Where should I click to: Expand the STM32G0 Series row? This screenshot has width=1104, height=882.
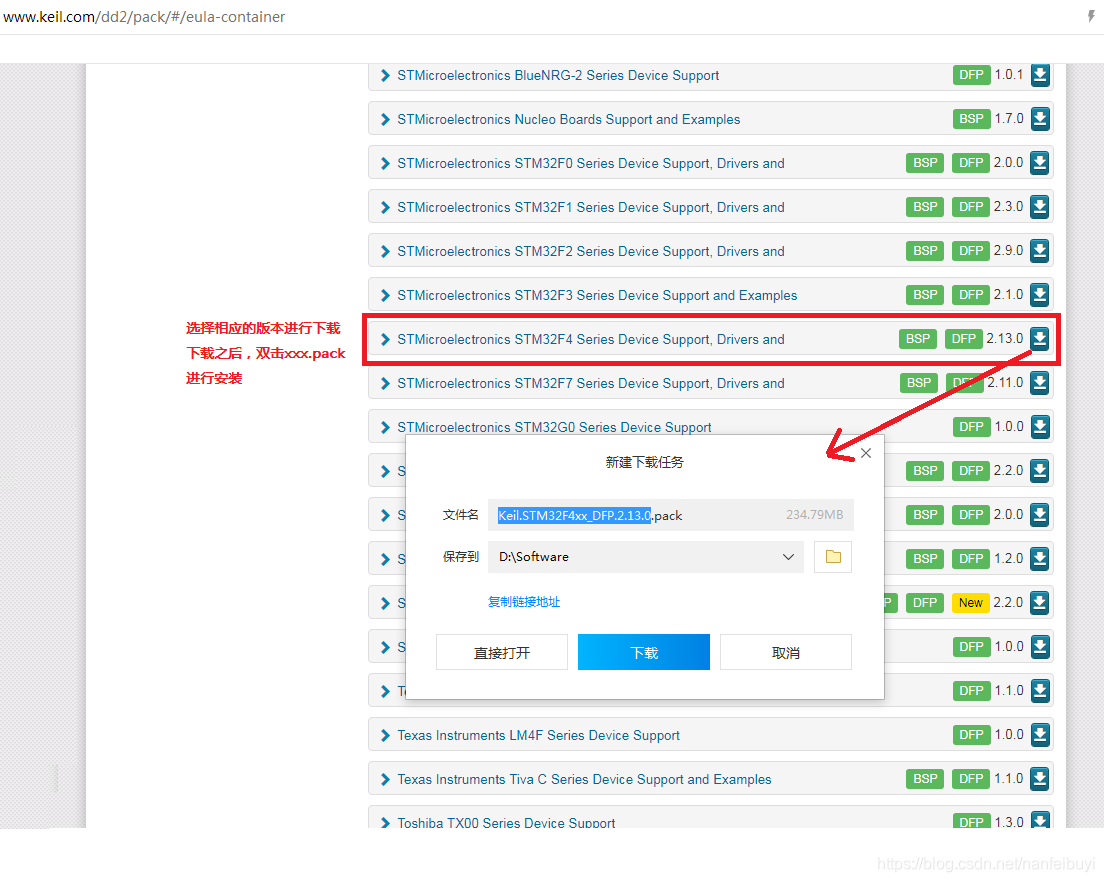pyautogui.click(x=385, y=427)
